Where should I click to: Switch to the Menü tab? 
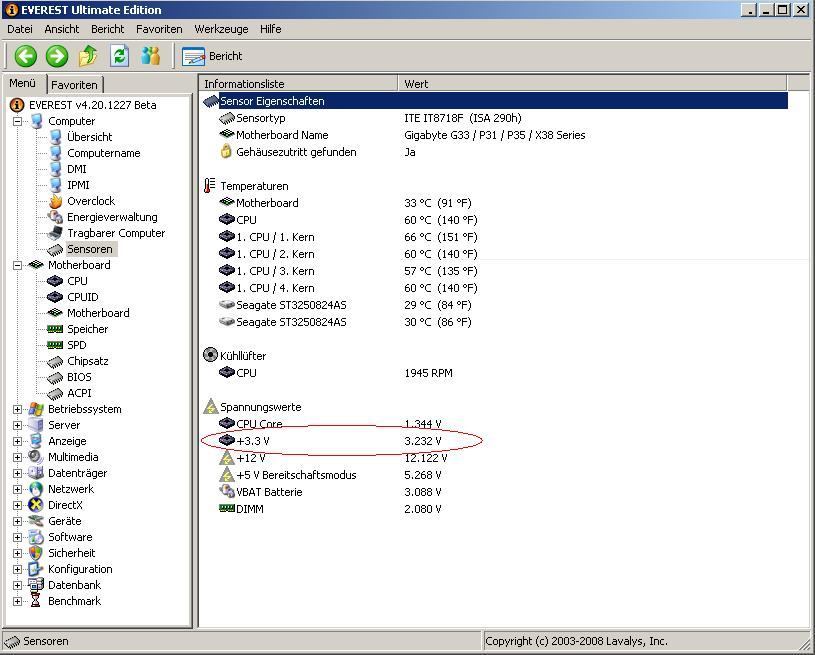[23, 83]
